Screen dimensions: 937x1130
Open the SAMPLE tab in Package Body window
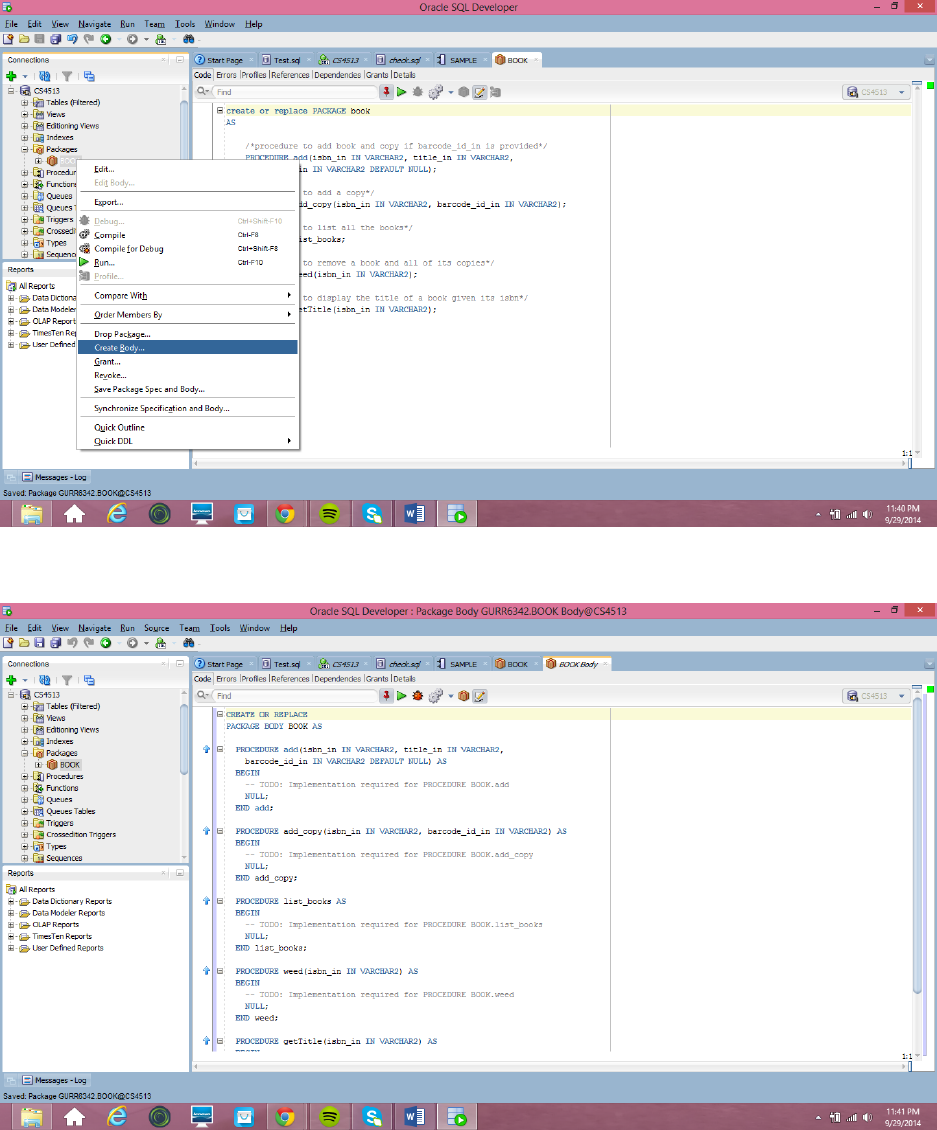[462, 664]
